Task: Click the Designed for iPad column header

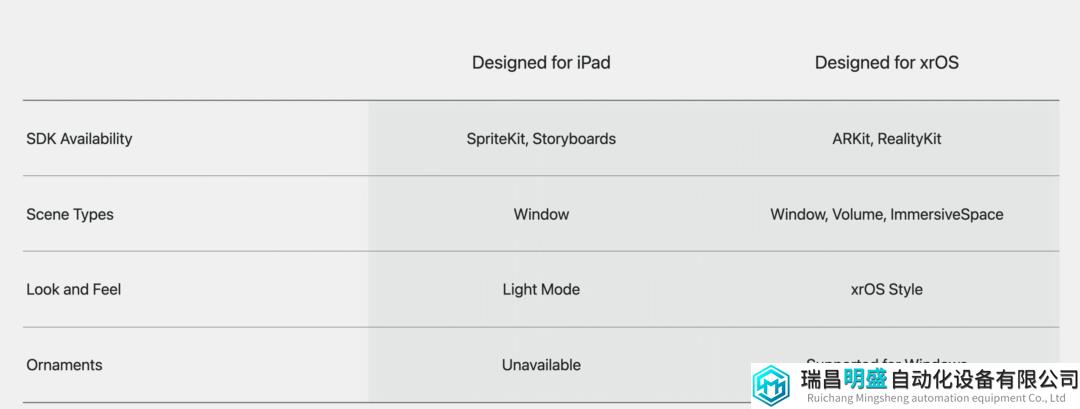Action: [541, 63]
